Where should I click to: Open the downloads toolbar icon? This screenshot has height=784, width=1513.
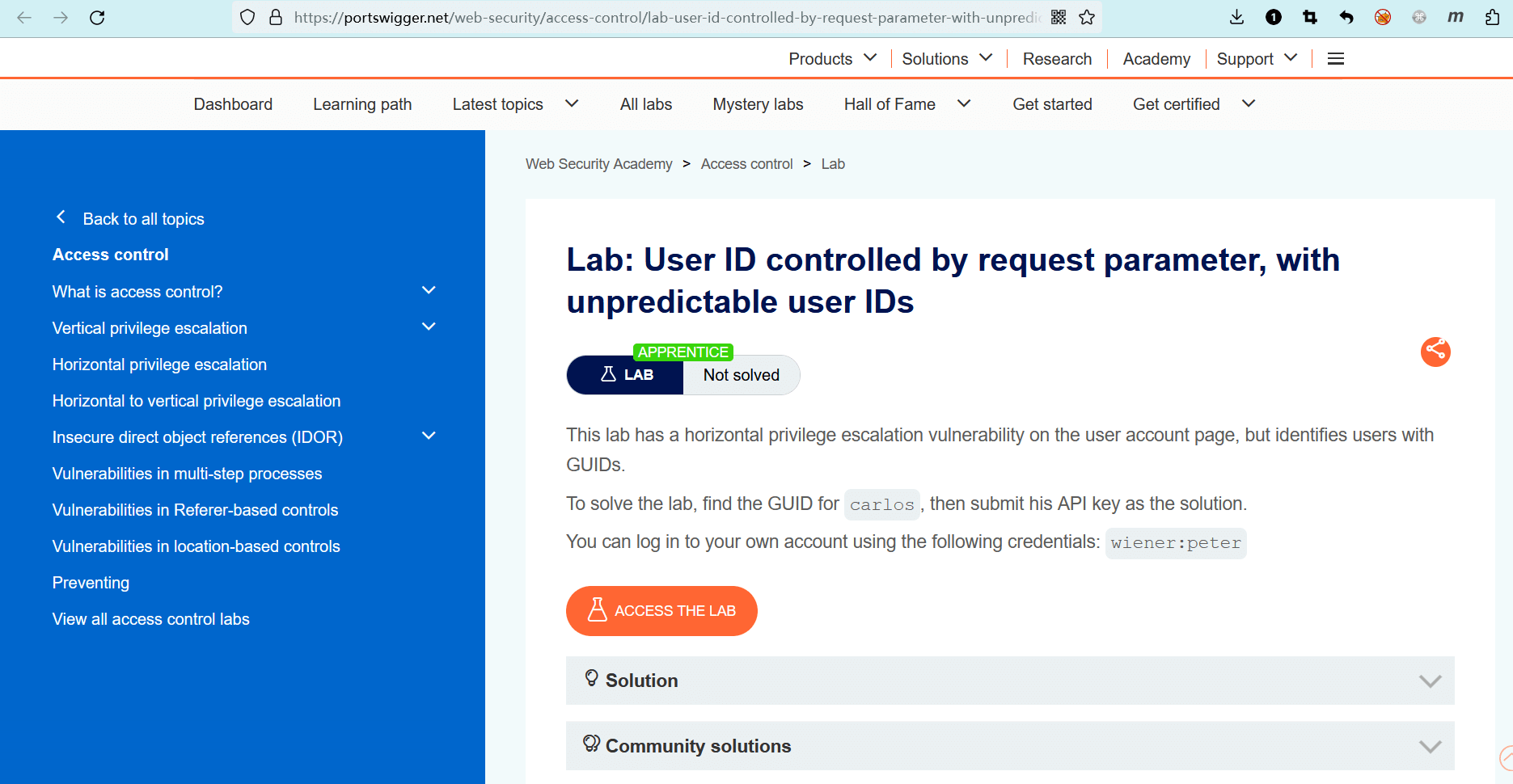pos(1236,17)
